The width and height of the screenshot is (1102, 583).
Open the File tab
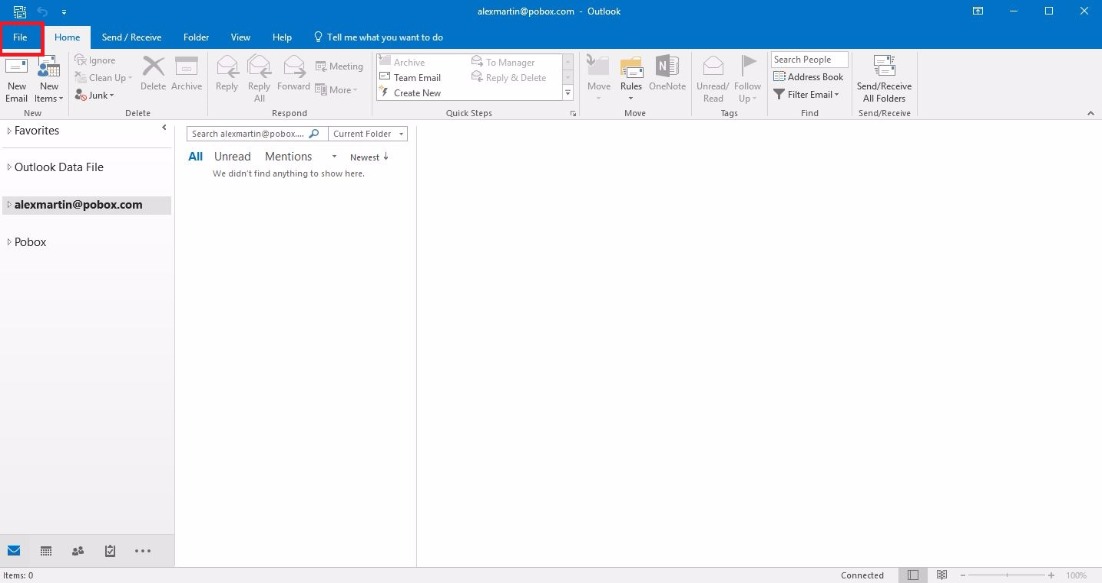click(20, 37)
